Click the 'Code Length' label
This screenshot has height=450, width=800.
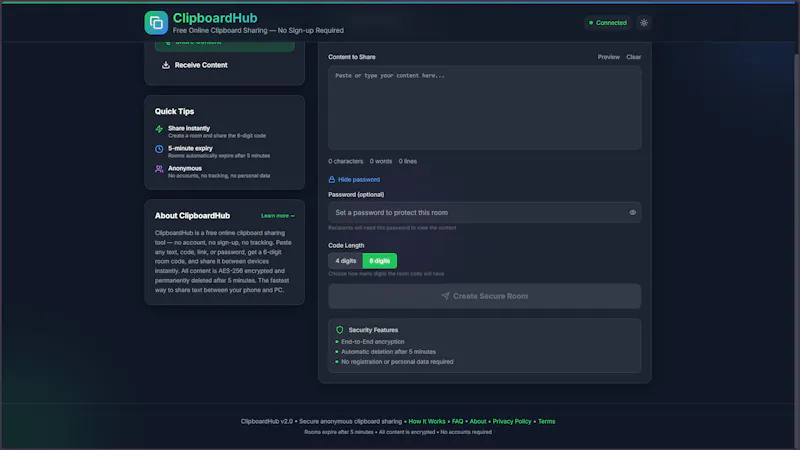(x=346, y=245)
